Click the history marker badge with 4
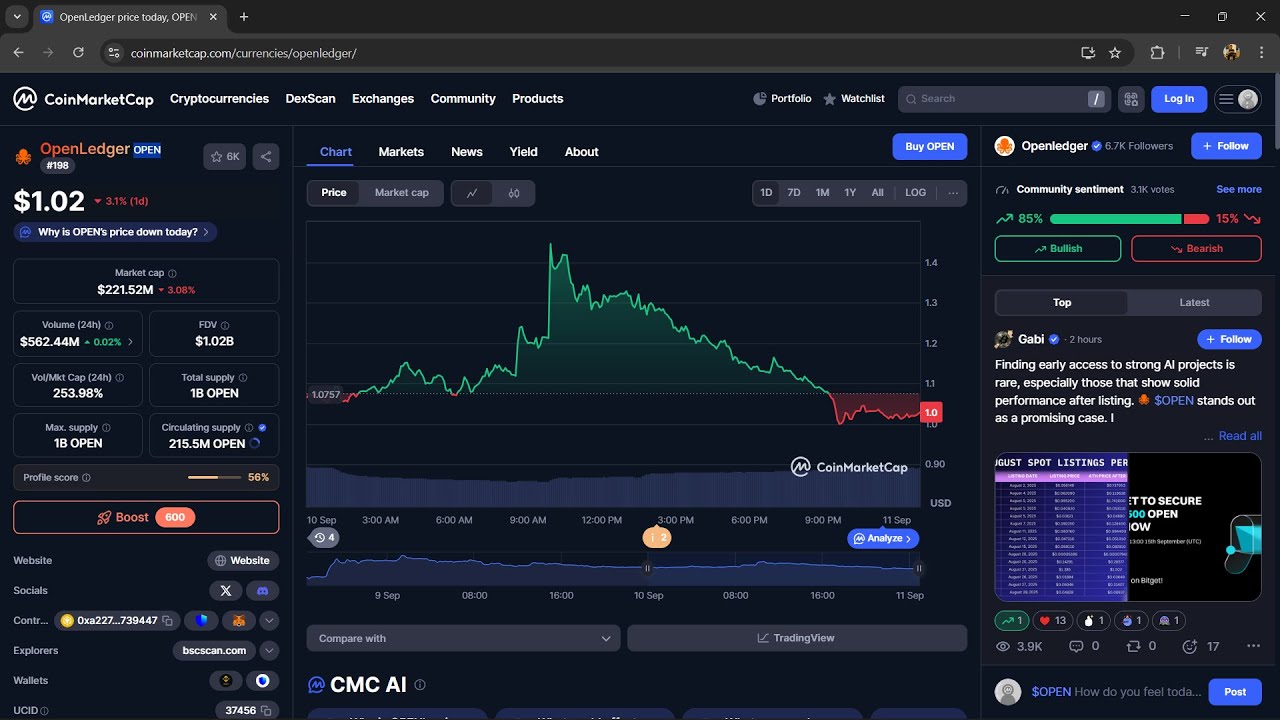Image resolution: width=1280 pixels, height=720 pixels. (324, 538)
